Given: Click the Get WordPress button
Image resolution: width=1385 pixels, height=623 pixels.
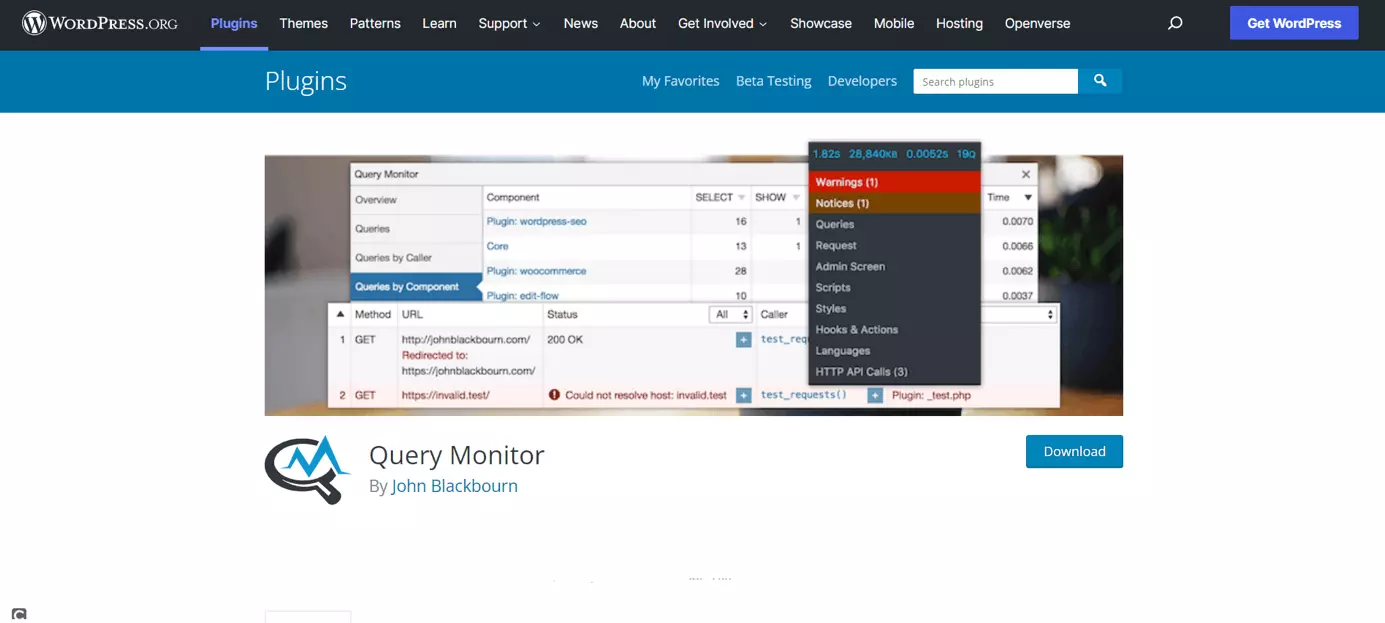Looking at the screenshot, I should (1293, 23).
